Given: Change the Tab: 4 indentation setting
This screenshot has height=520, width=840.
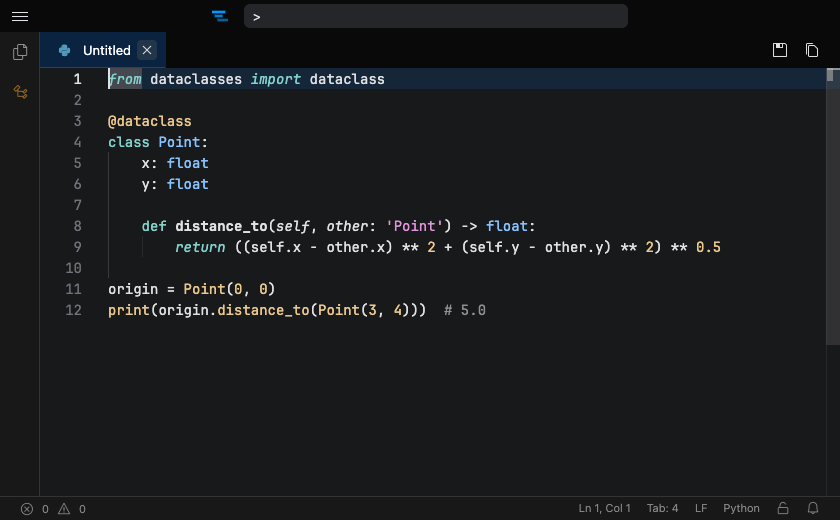Looking at the screenshot, I should (x=662, y=508).
